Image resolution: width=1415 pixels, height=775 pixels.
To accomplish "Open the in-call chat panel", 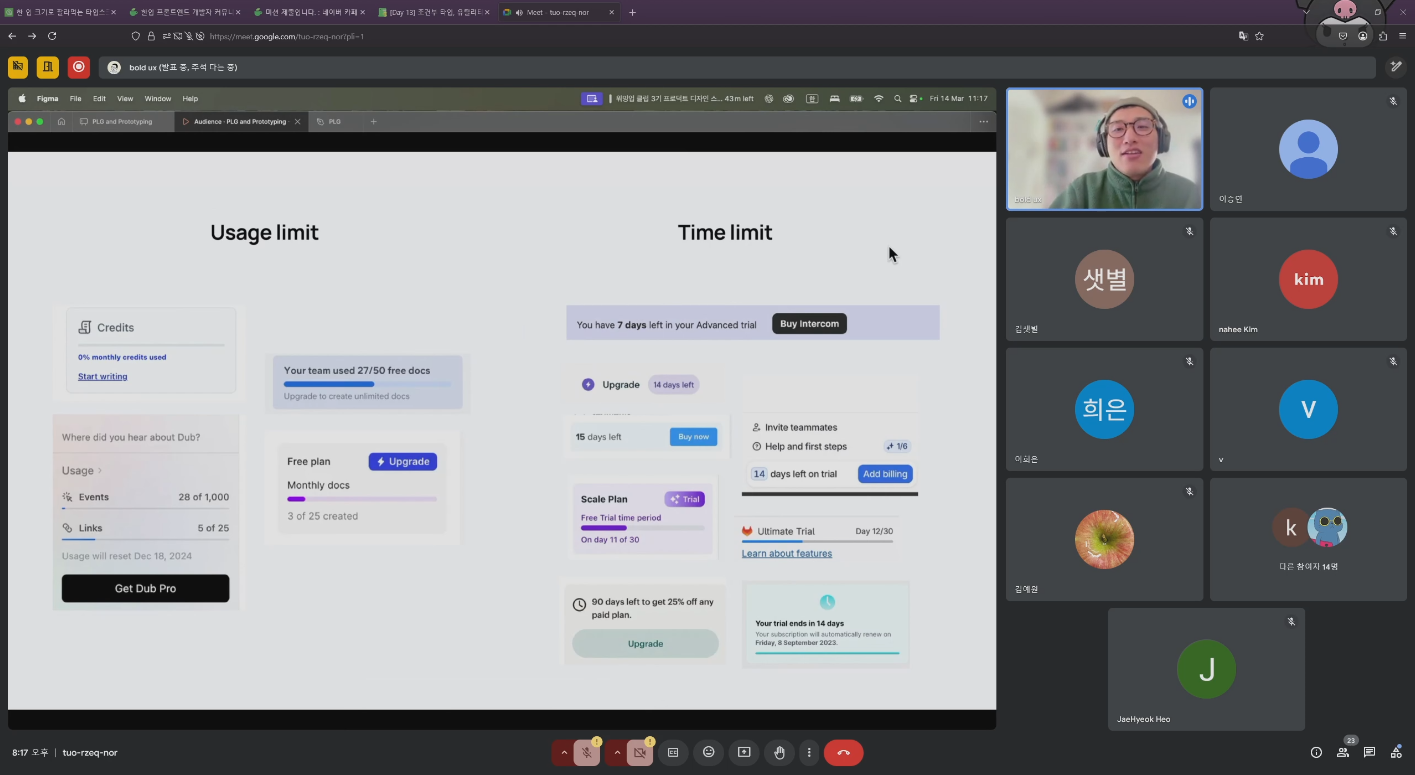I will tap(1369, 753).
